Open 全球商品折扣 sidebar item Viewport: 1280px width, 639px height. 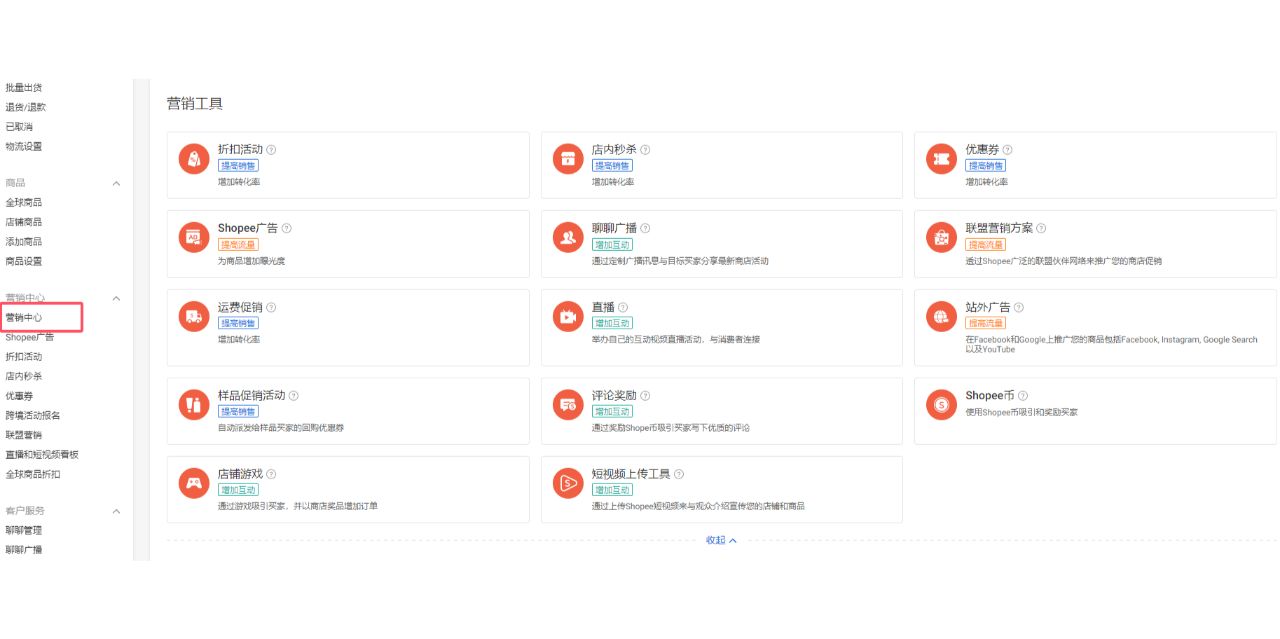33,475
